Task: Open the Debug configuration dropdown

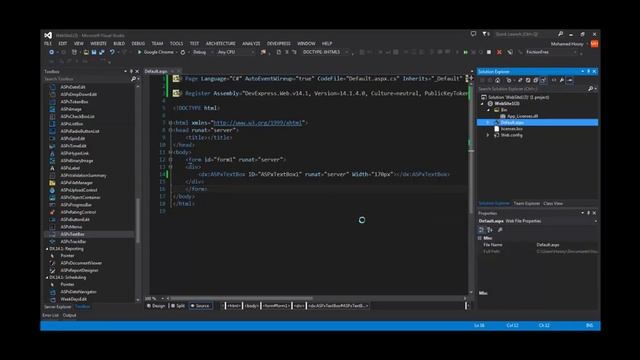Action: (202, 52)
